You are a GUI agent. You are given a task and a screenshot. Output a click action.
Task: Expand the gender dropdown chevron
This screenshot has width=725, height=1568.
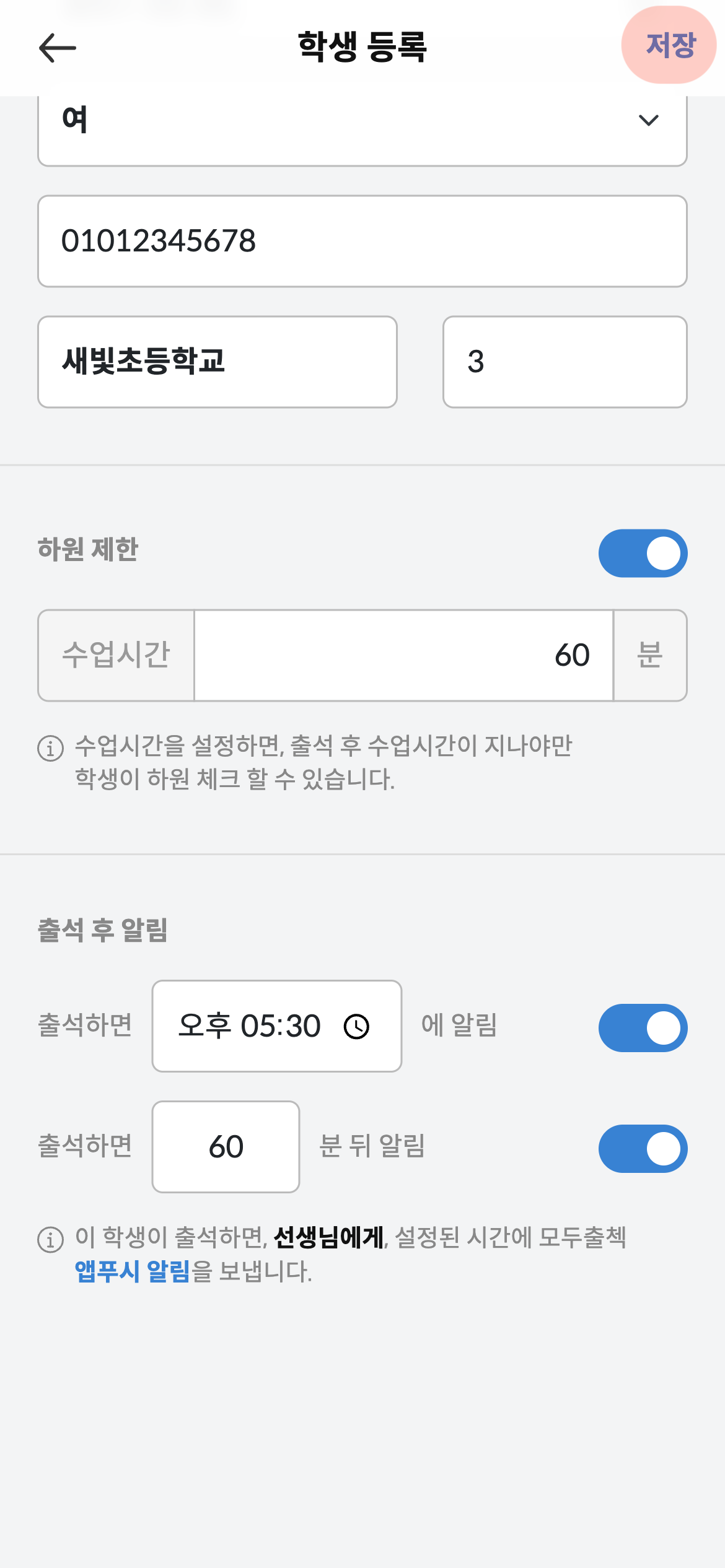click(648, 120)
